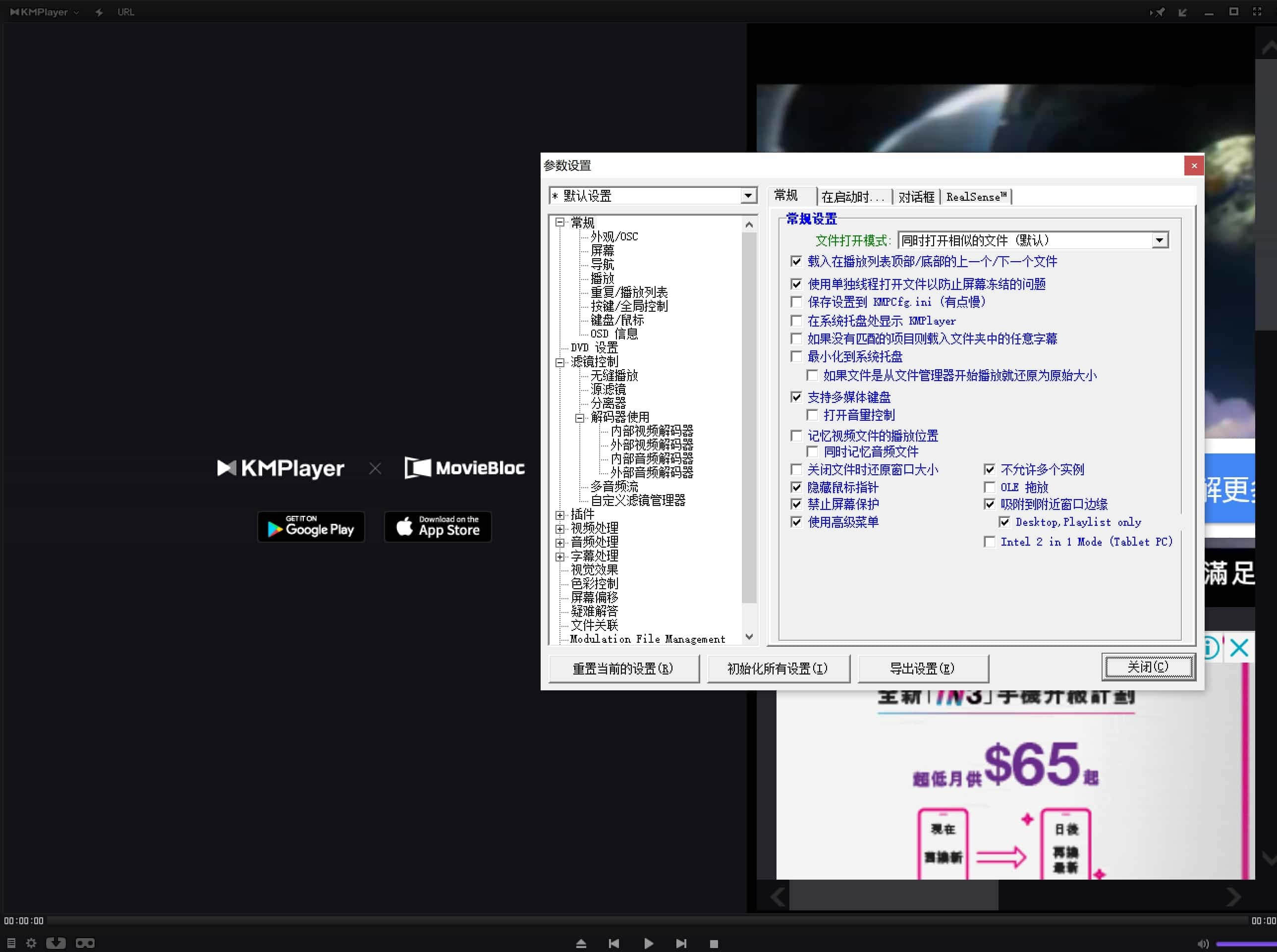
Task: Stop playback with the stop button
Action: tap(714, 944)
